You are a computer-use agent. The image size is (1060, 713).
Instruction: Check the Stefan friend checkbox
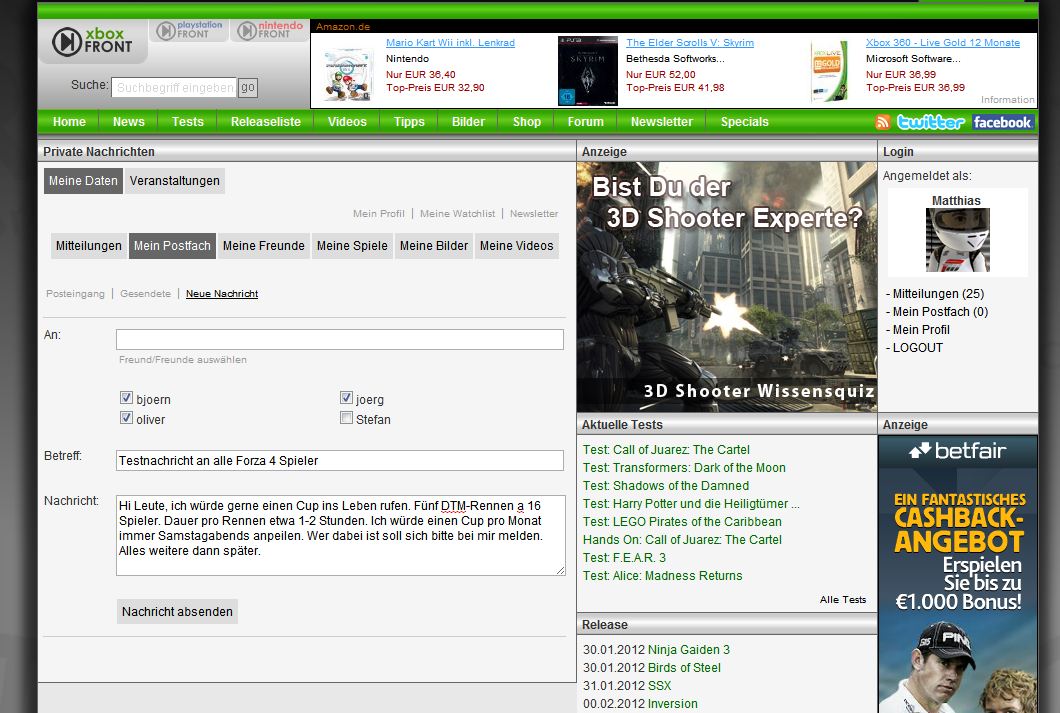[x=346, y=418]
